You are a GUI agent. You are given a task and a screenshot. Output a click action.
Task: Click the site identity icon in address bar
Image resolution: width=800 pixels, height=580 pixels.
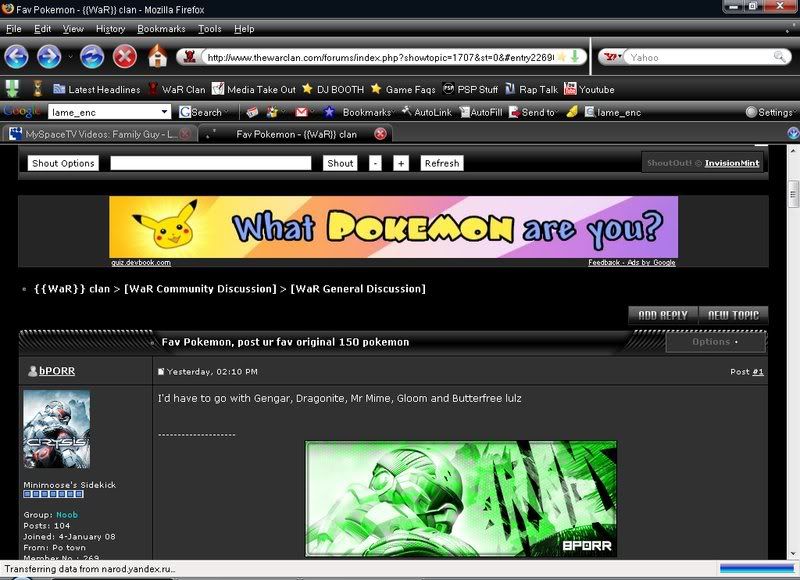189,57
